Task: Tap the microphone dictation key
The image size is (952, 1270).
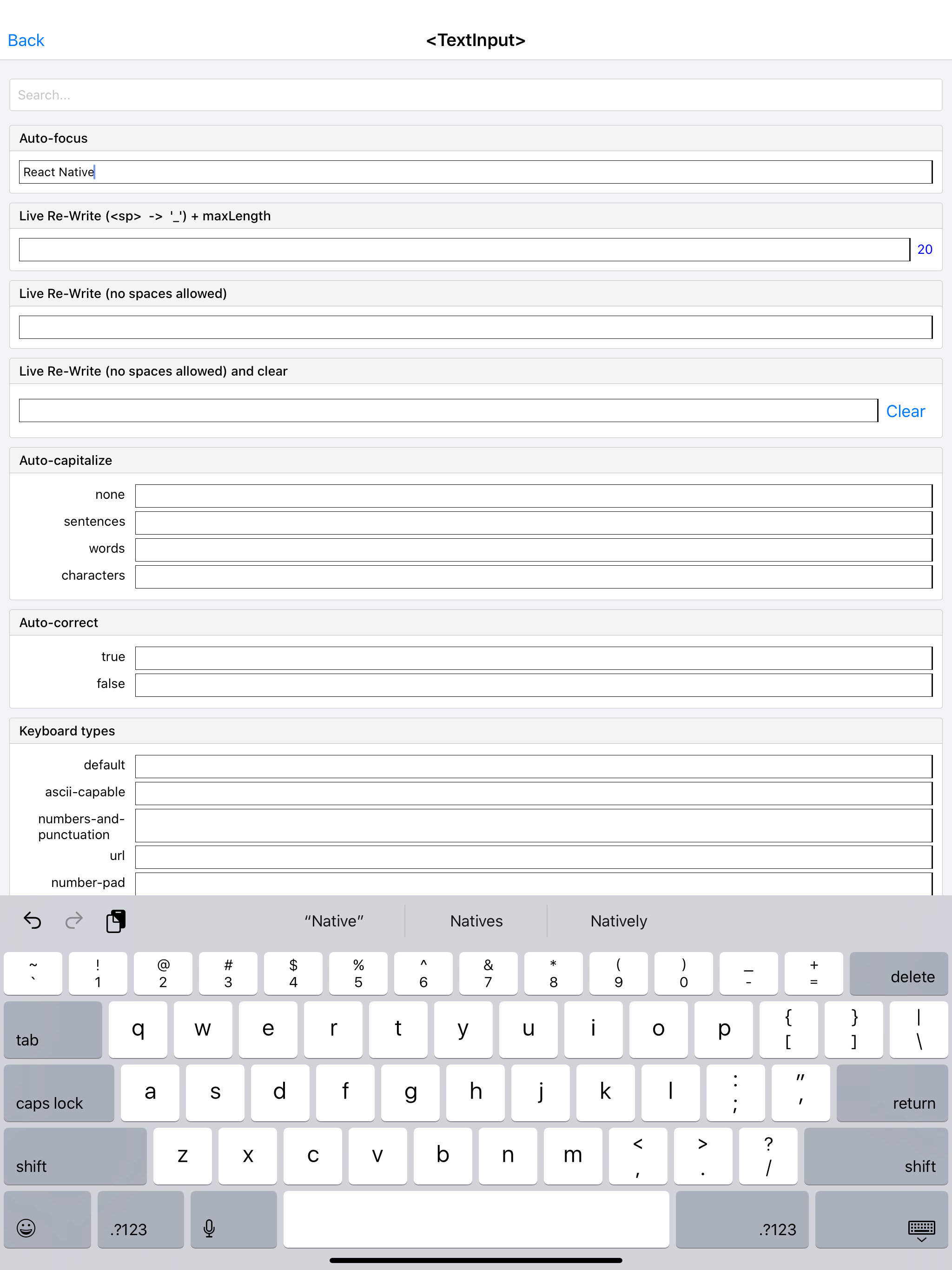Action: click(209, 1228)
